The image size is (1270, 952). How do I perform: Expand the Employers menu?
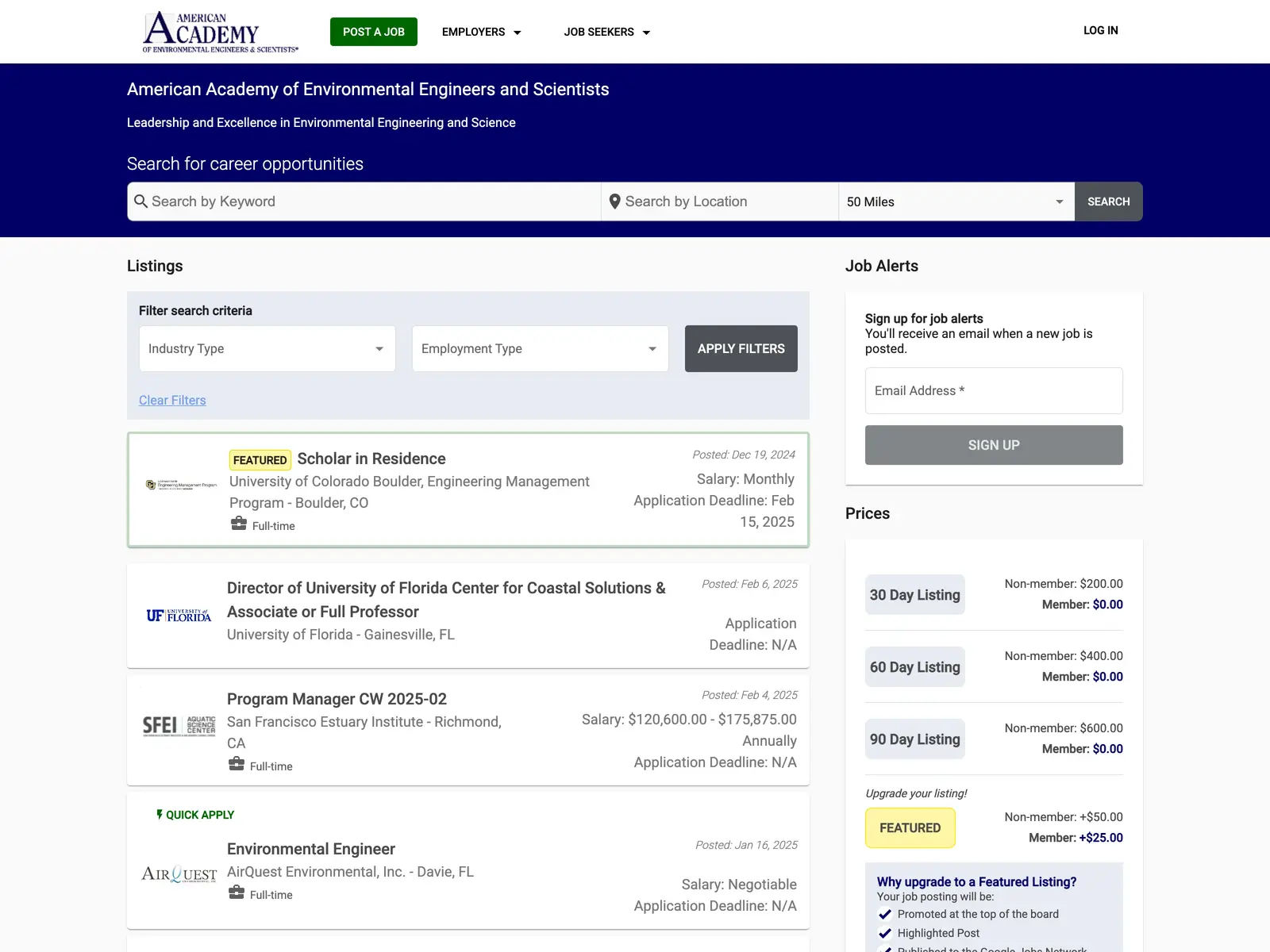coord(482,32)
